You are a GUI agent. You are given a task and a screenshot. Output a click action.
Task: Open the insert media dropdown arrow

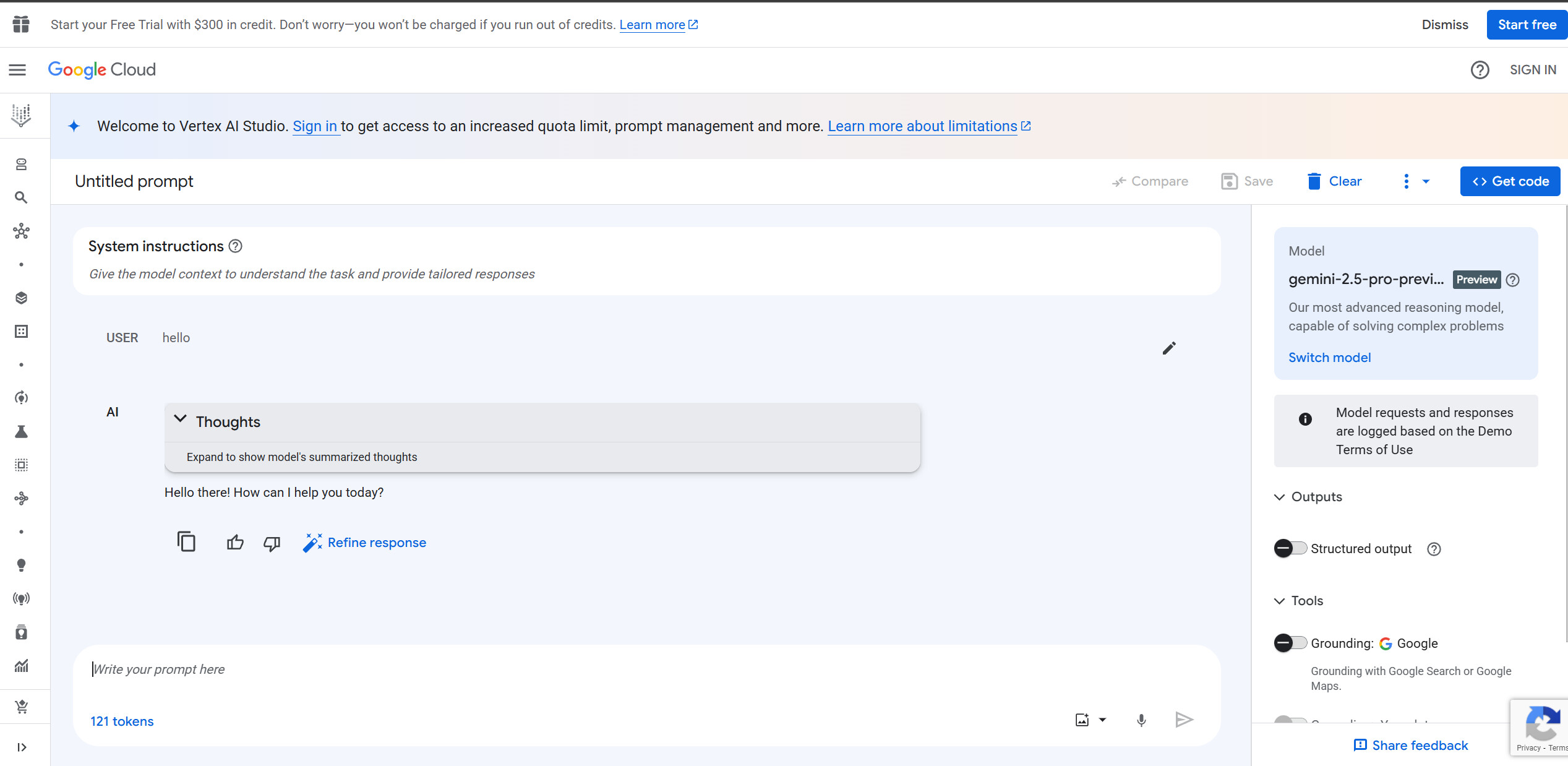coord(1102,720)
